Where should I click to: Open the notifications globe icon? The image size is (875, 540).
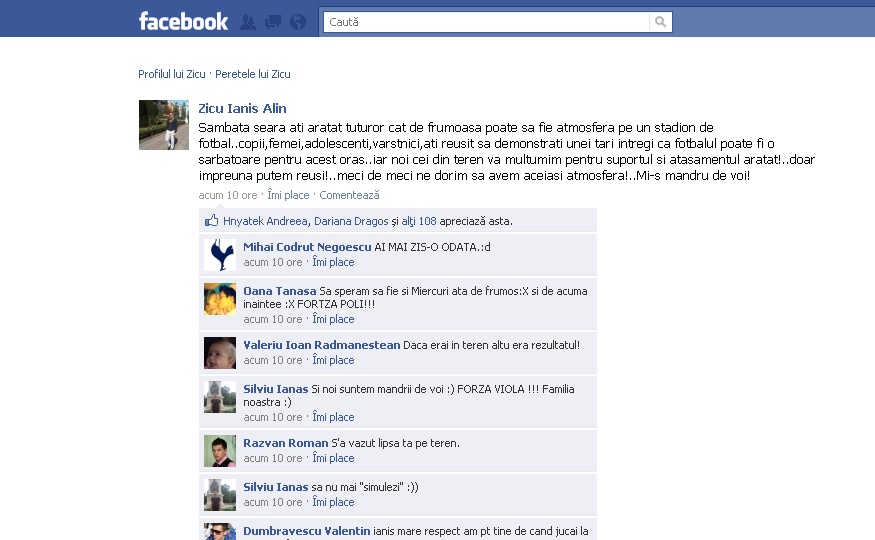[298, 22]
